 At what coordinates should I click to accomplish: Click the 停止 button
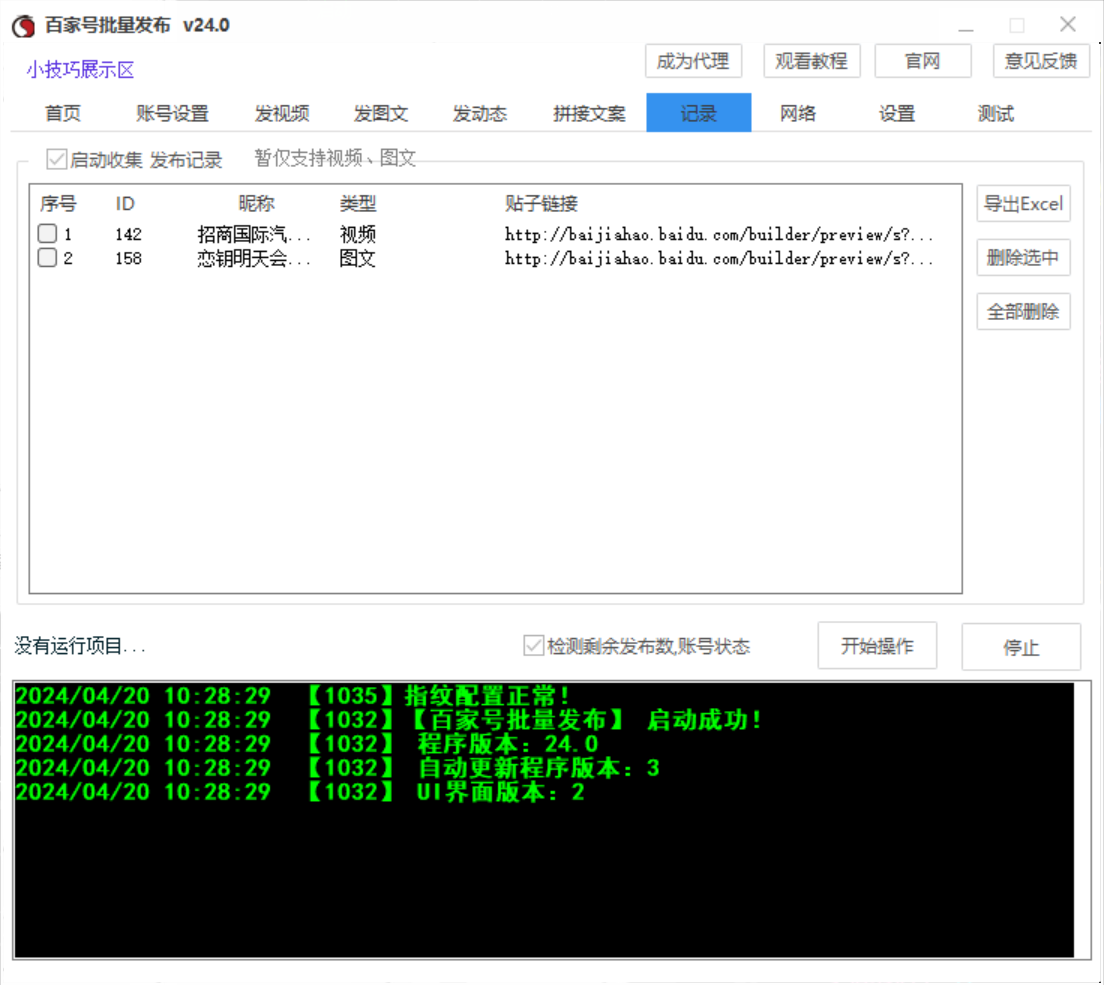pos(1021,647)
